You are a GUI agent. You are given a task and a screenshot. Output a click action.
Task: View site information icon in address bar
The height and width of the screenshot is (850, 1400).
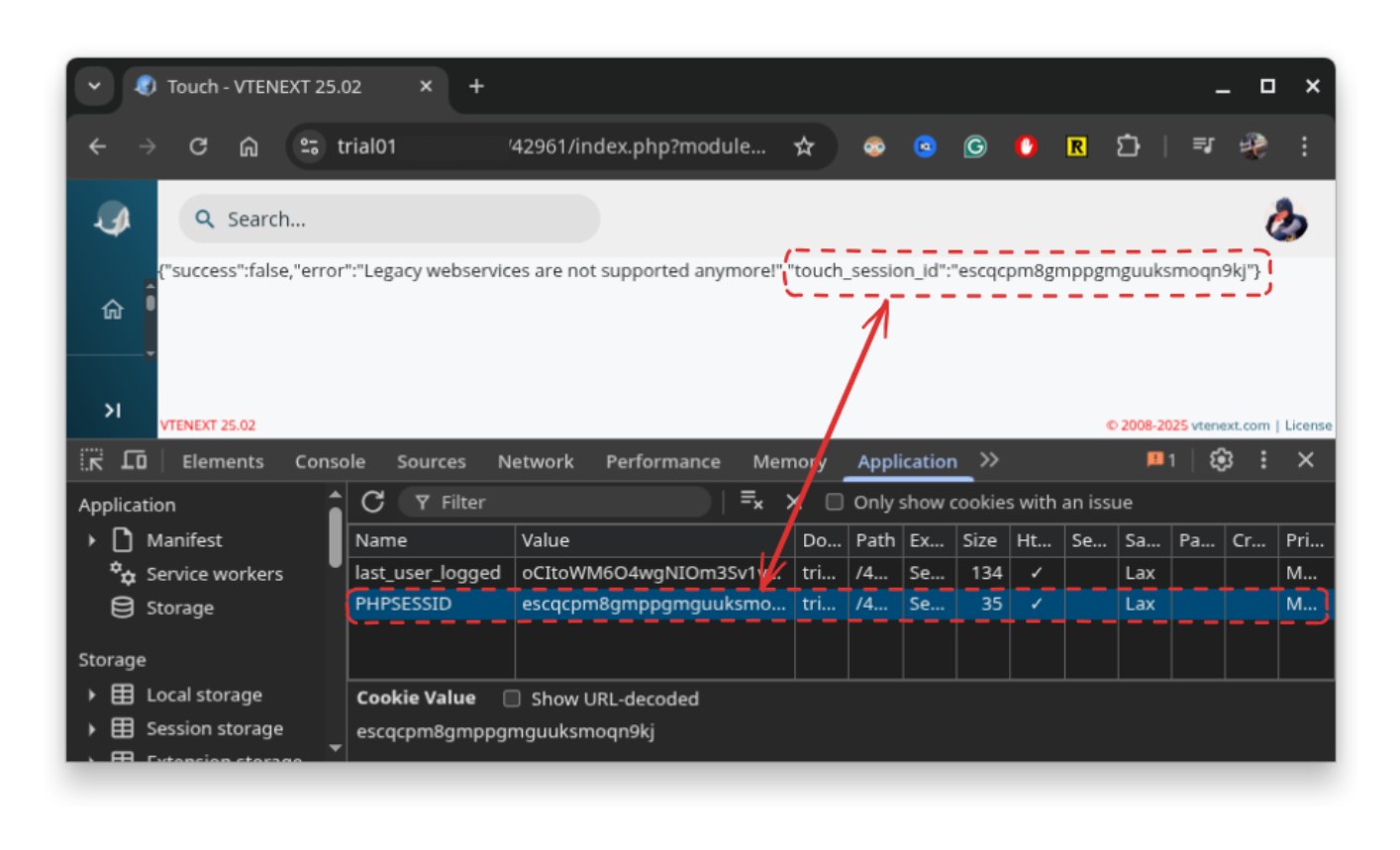pyautogui.click(x=309, y=146)
